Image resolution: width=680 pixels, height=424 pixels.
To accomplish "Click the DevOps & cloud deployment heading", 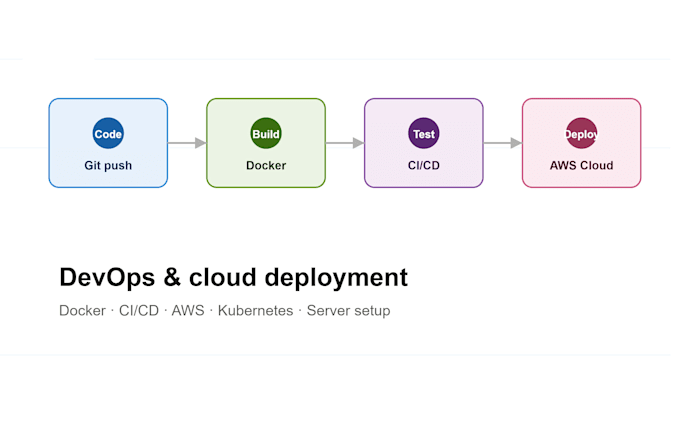I will coord(233,277).
